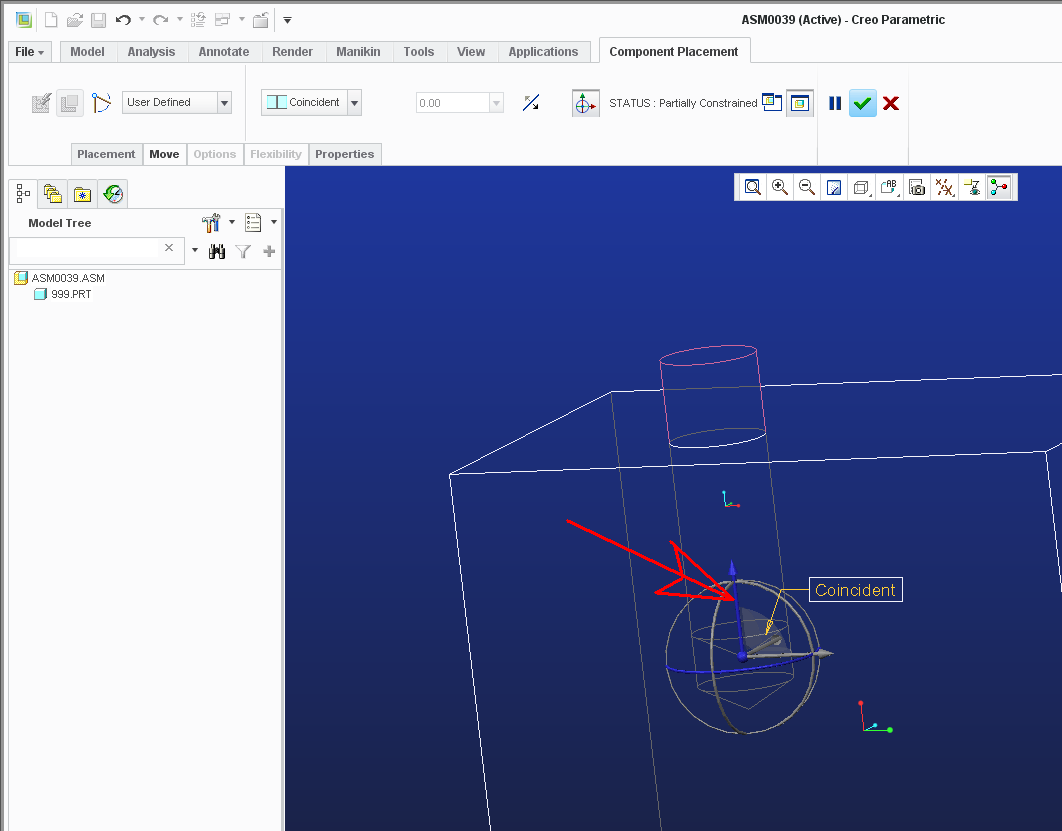
Task: Click the binoculars find icon
Action: [x=217, y=251]
